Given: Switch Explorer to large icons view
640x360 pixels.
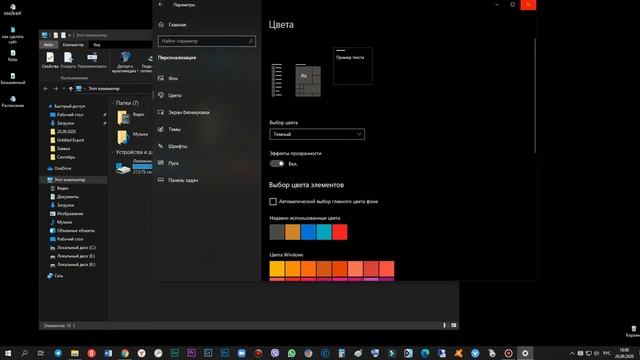Looking at the screenshot, I should [453, 325].
